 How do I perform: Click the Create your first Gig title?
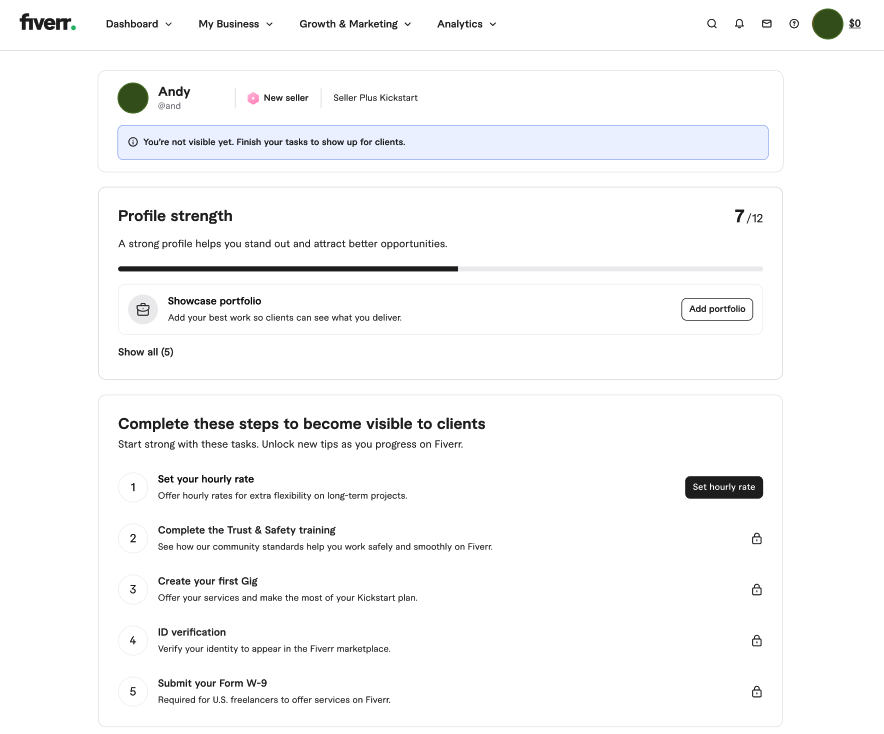207,581
